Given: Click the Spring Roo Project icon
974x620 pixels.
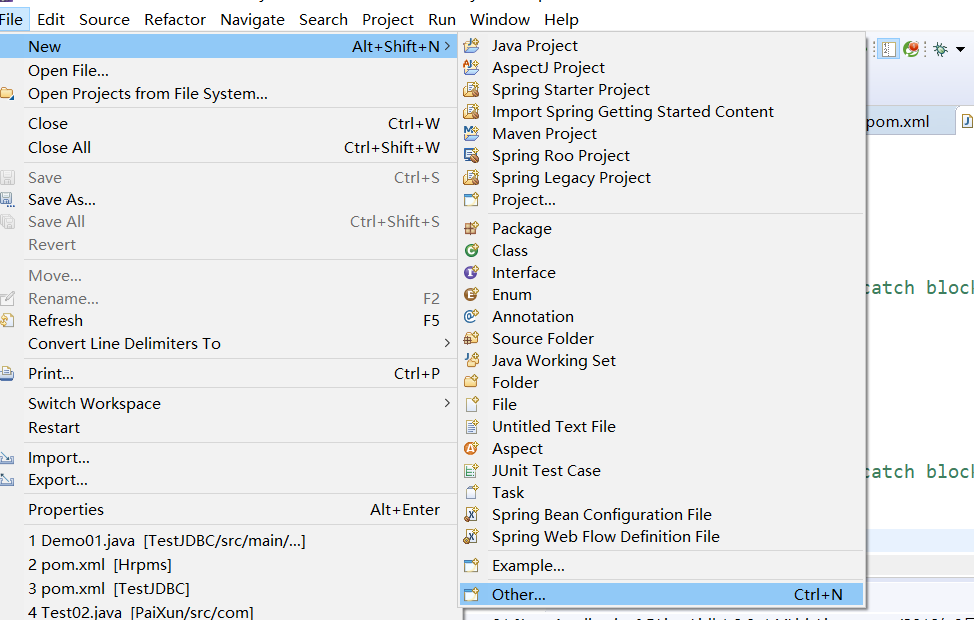Looking at the screenshot, I should pos(471,155).
